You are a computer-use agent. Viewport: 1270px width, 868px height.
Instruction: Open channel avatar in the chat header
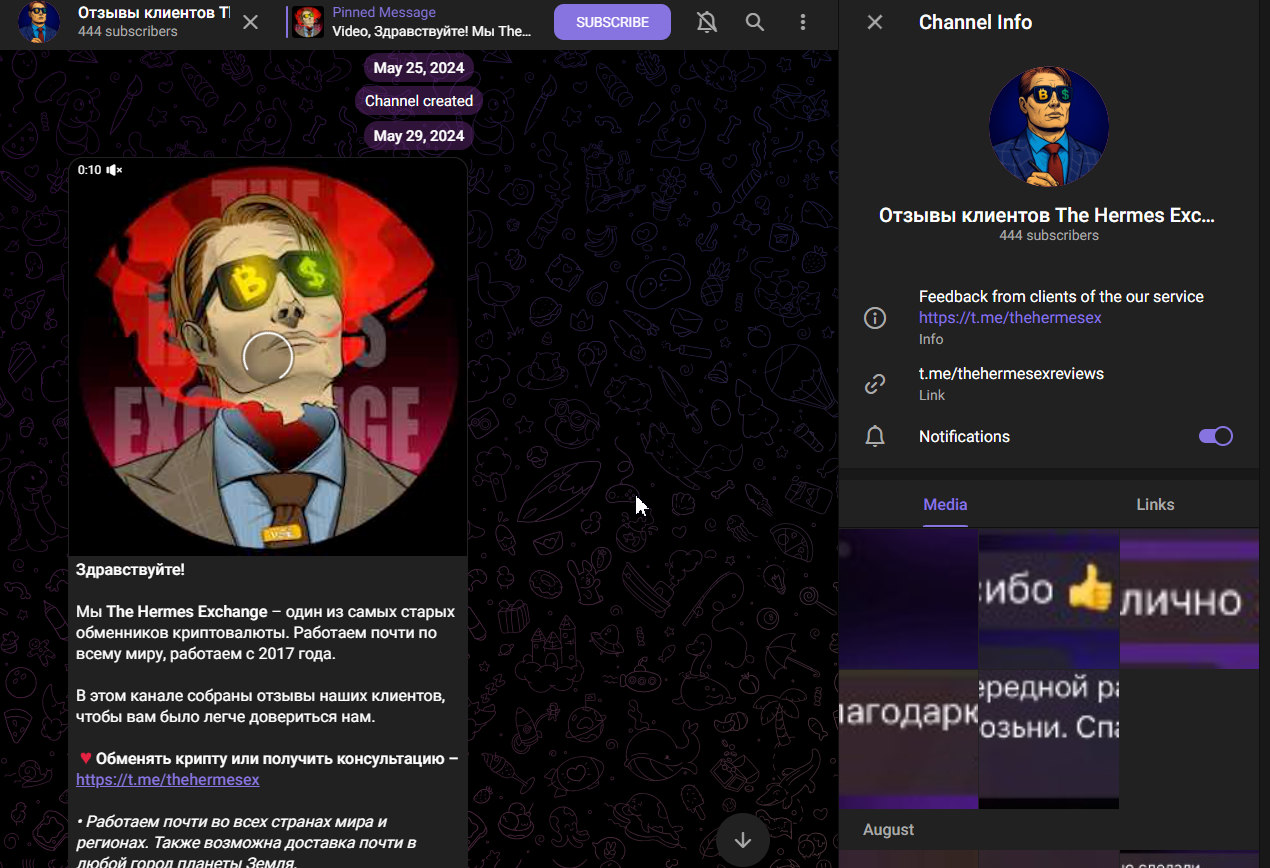pos(39,22)
